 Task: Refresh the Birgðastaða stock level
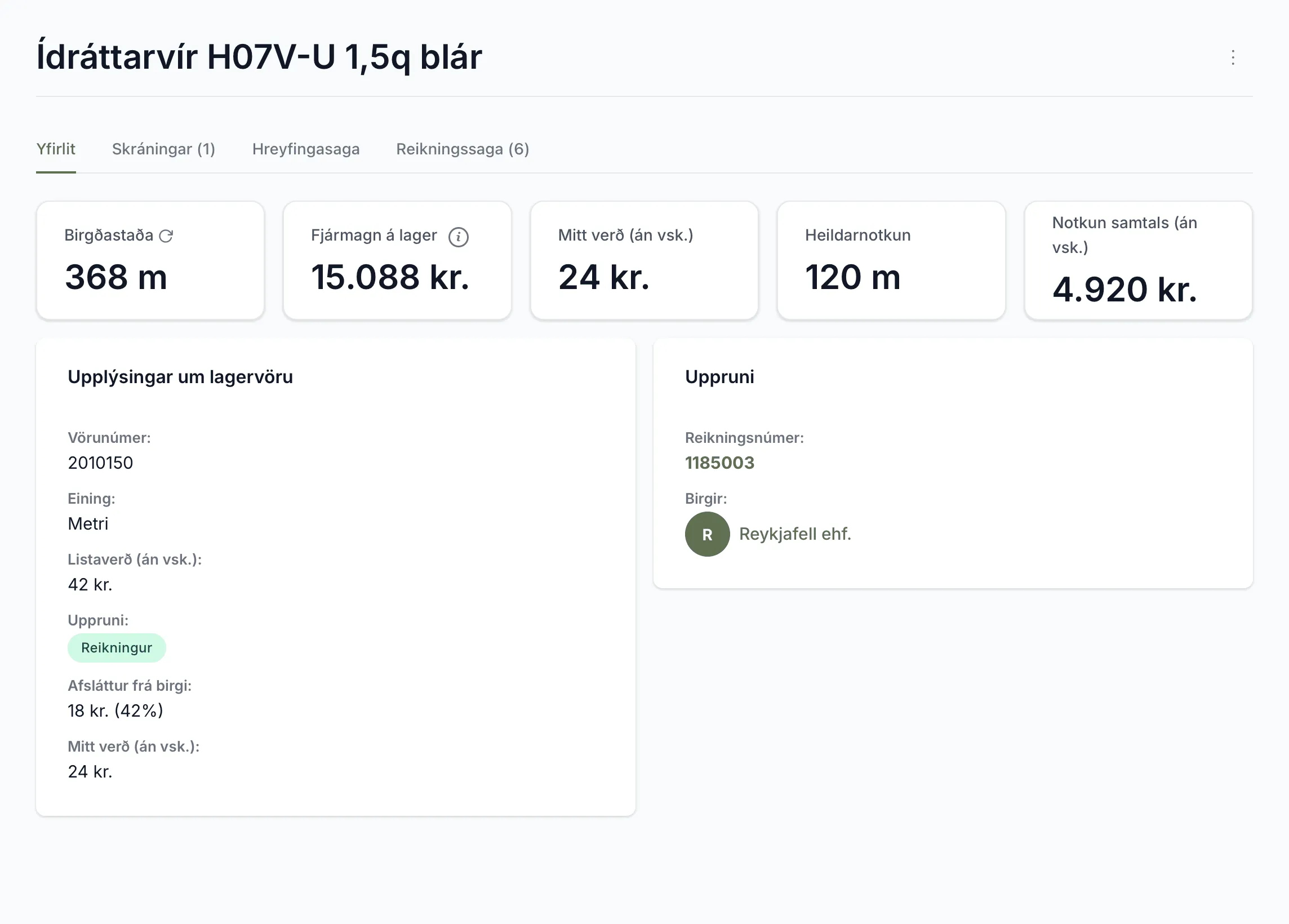click(x=166, y=236)
